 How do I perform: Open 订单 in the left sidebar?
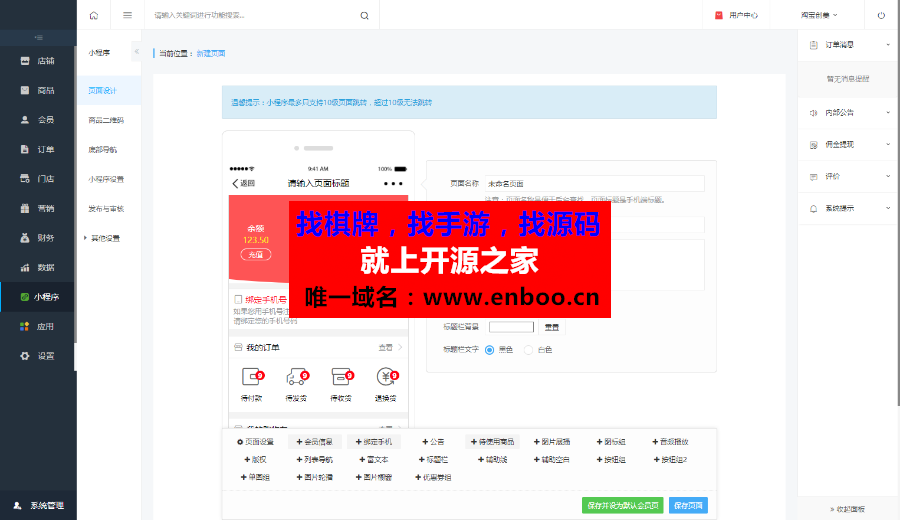[38, 149]
